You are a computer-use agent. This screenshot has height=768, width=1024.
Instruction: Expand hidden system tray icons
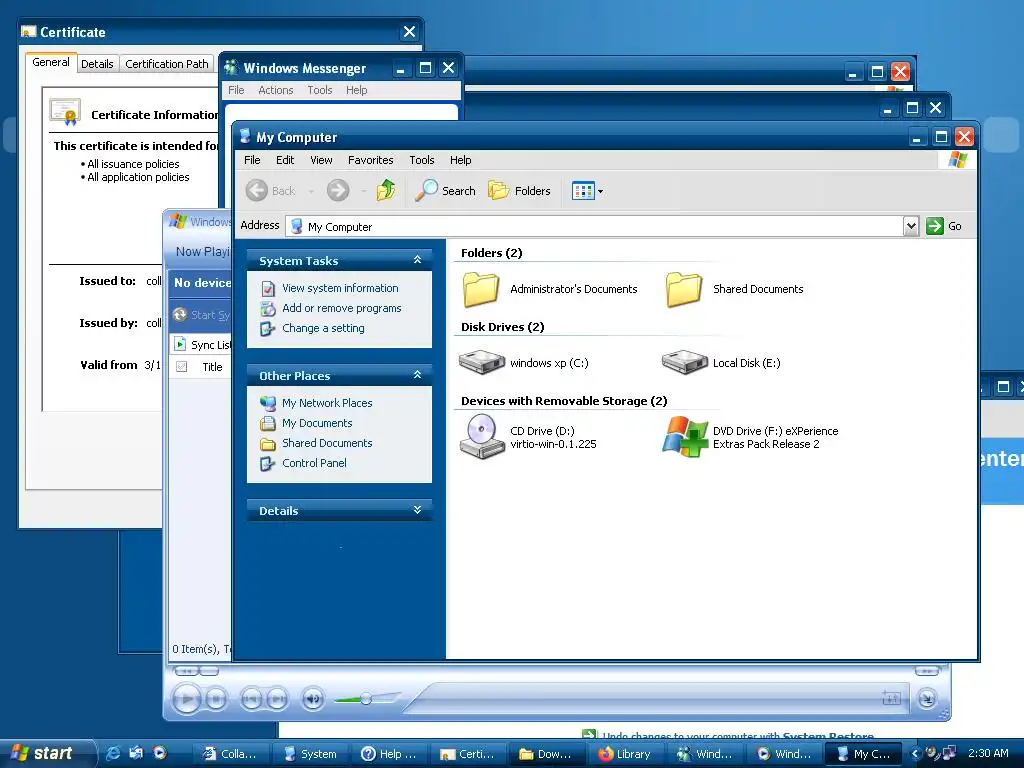915,754
